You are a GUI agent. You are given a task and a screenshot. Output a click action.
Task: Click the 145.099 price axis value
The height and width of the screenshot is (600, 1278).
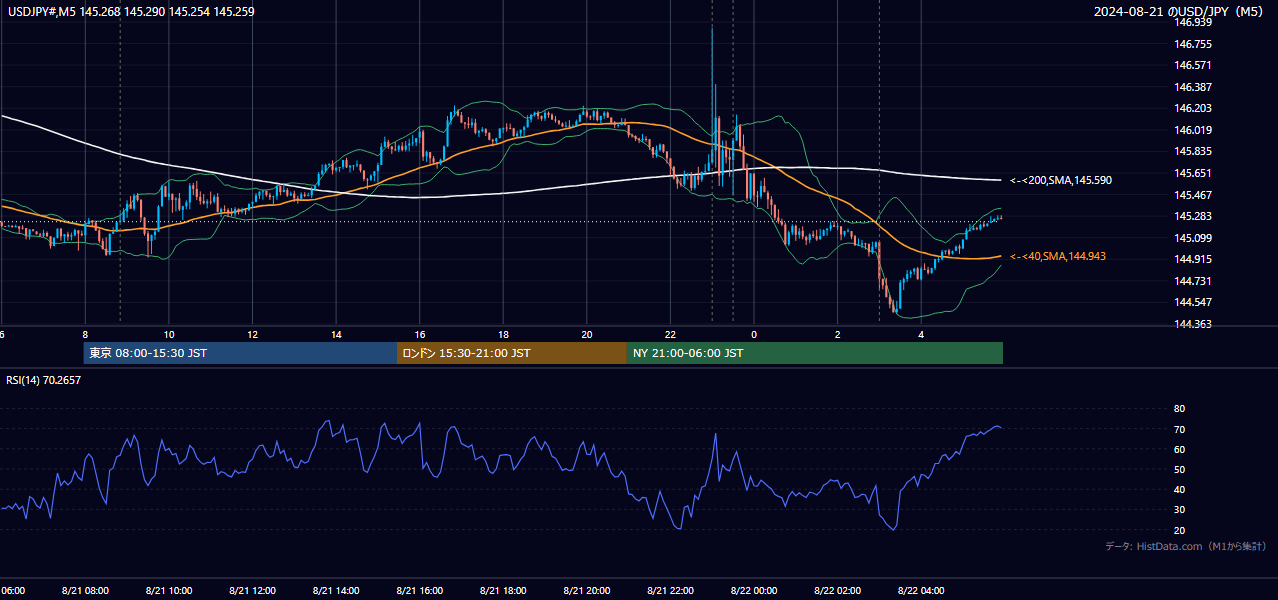point(1193,238)
